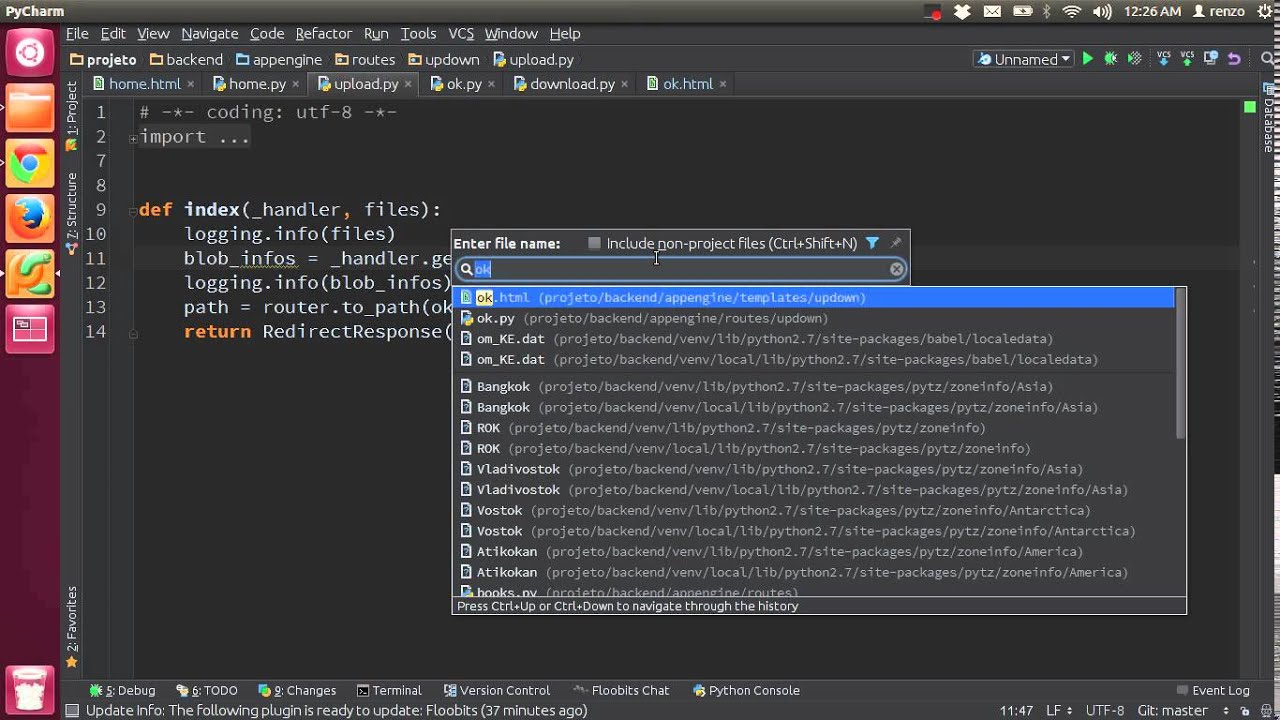Expand the collapsed import block
Viewport: 1280px width, 720px height.
pos(133,137)
